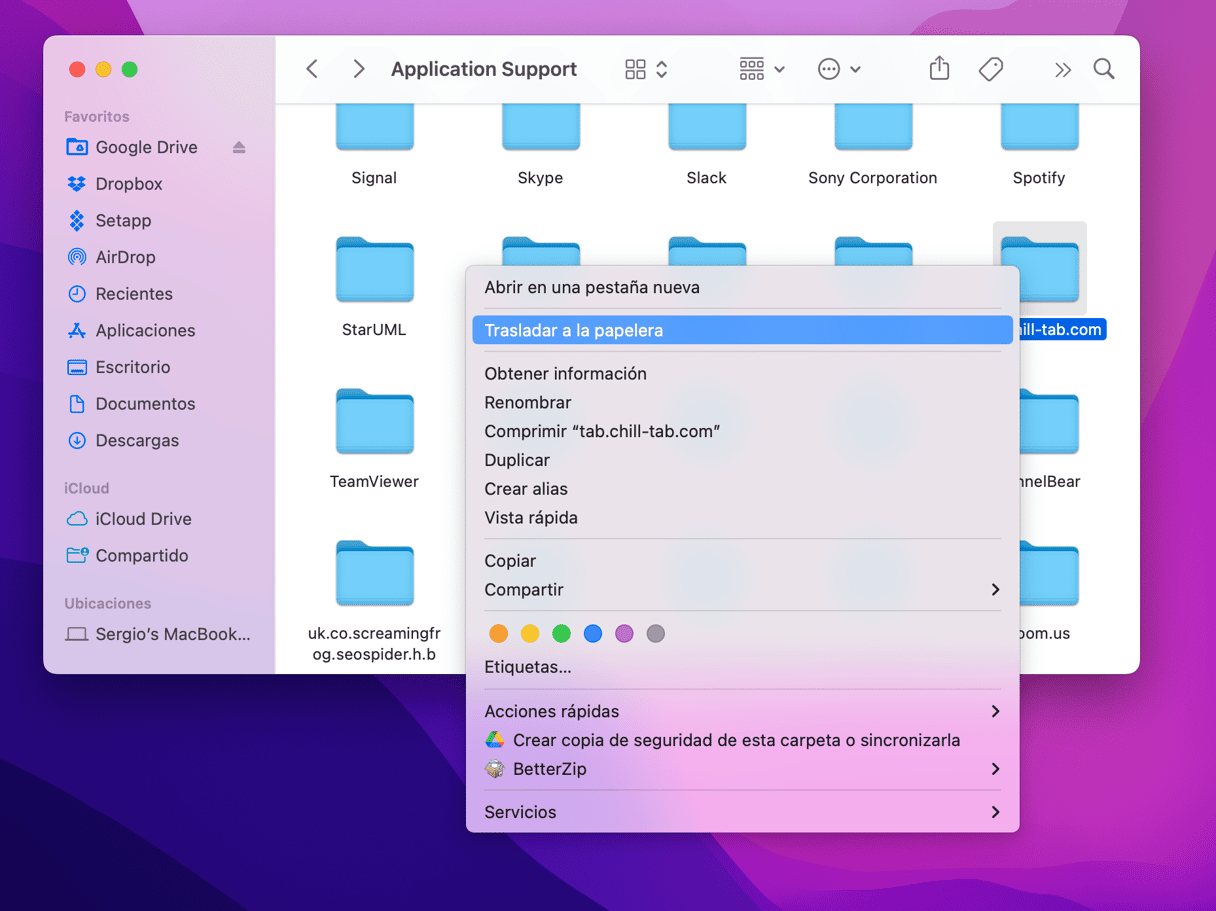The height and width of the screenshot is (911, 1216).
Task: Select the TeamViewer folder
Action: (x=374, y=422)
